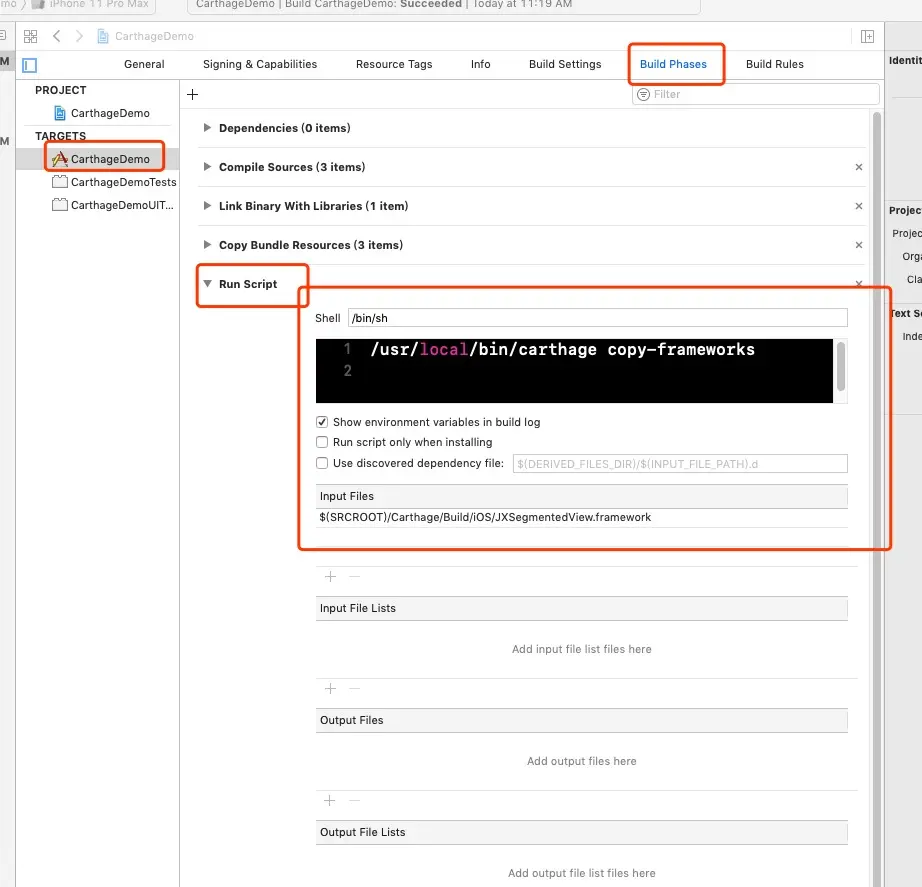The image size is (922, 887).
Task: Remove output file with minus button
Action: pos(354,800)
